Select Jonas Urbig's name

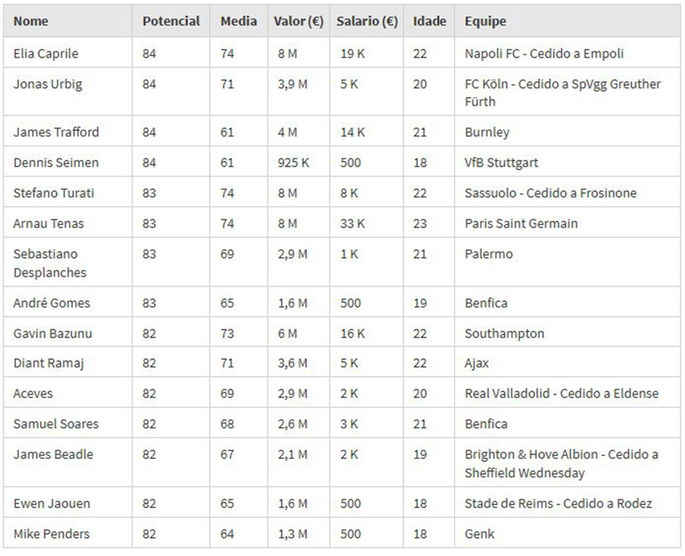click(x=48, y=84)
